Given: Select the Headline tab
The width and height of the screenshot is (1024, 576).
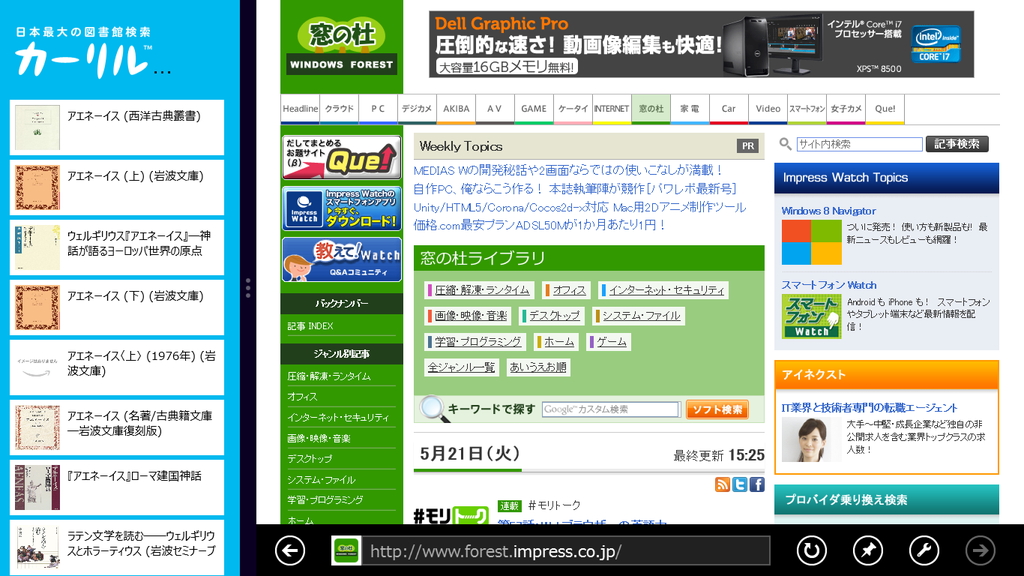Looking at the screenshot, I should click(300, 109).
